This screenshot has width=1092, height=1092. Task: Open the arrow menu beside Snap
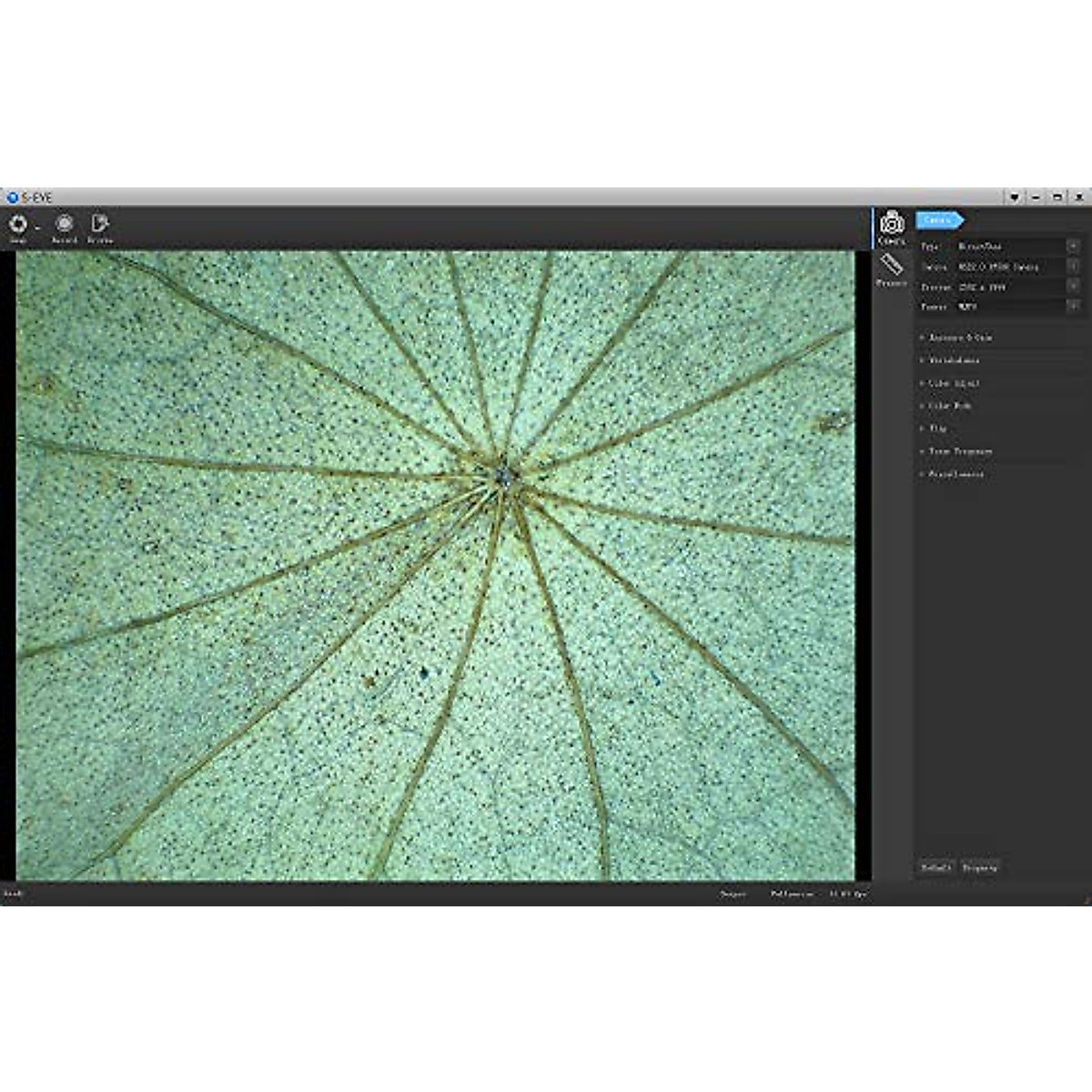coord(37,227)
